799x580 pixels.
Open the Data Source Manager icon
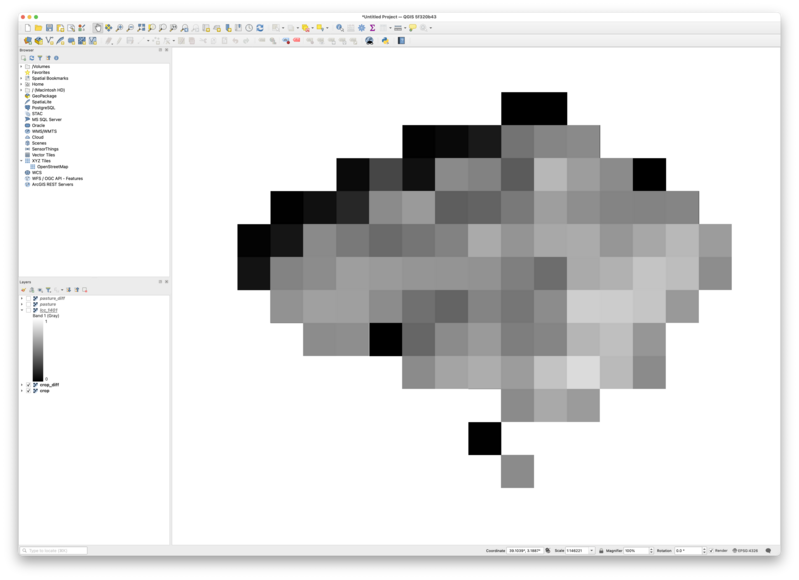[28, 41]
